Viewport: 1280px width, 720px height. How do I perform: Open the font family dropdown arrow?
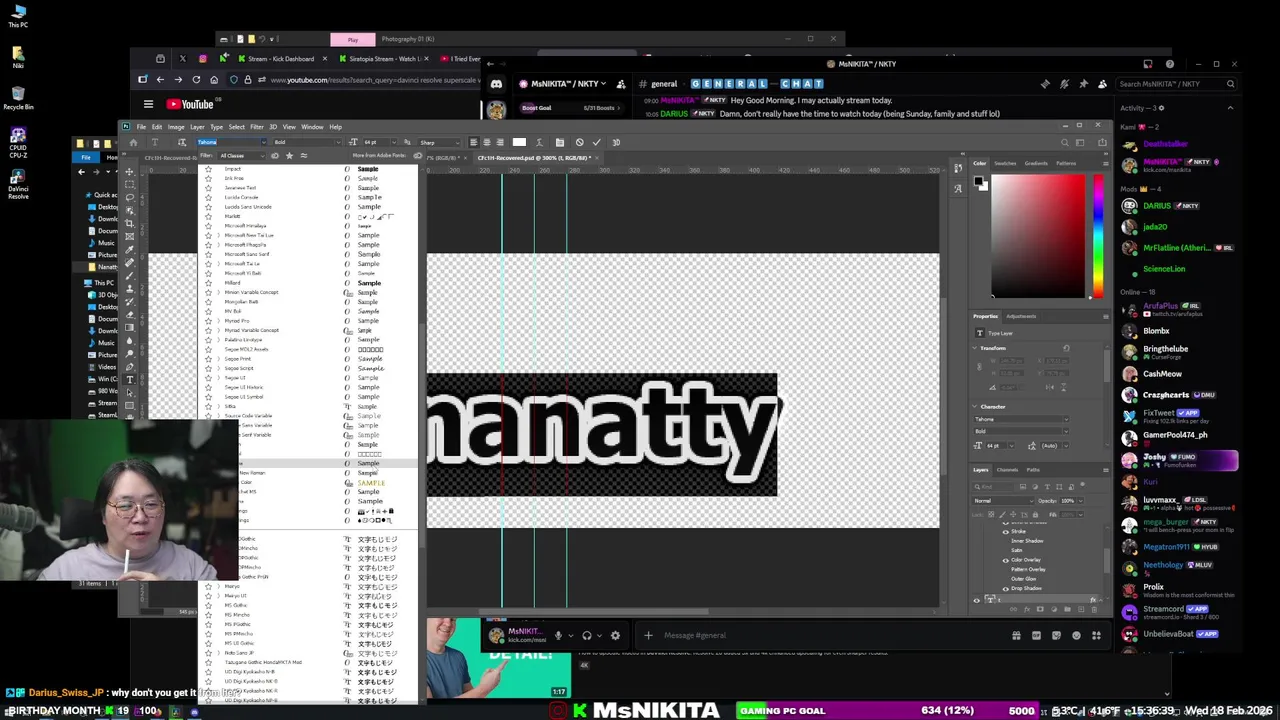tap(264, 142)
